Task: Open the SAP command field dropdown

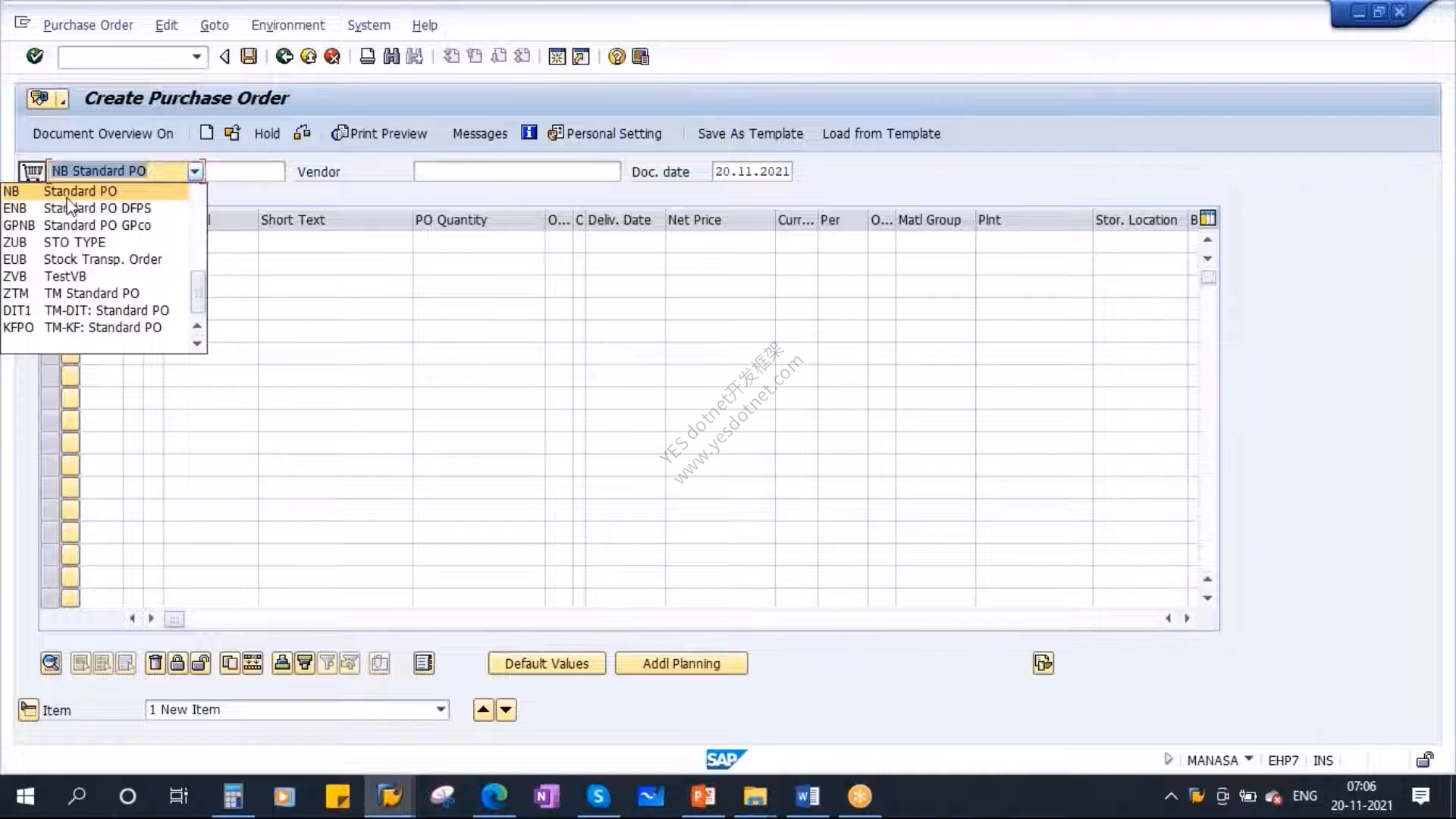Action: point(196,57)
